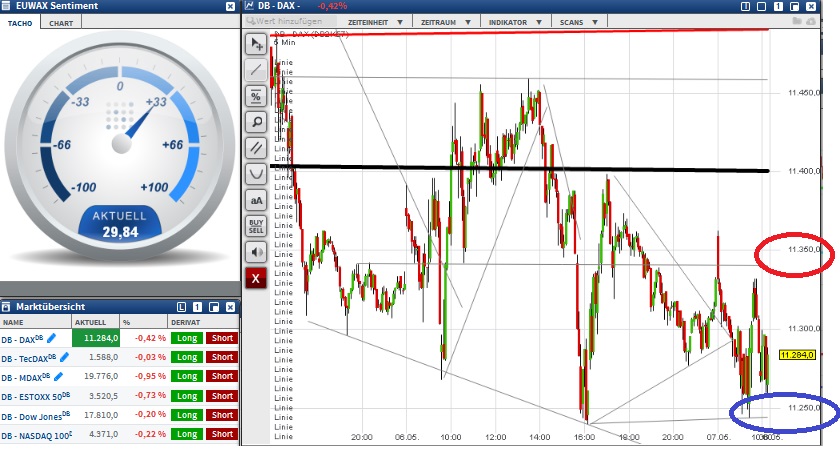Open the SCANS dropdown
This screenshot has height=453, width=840.
[579, 22]
